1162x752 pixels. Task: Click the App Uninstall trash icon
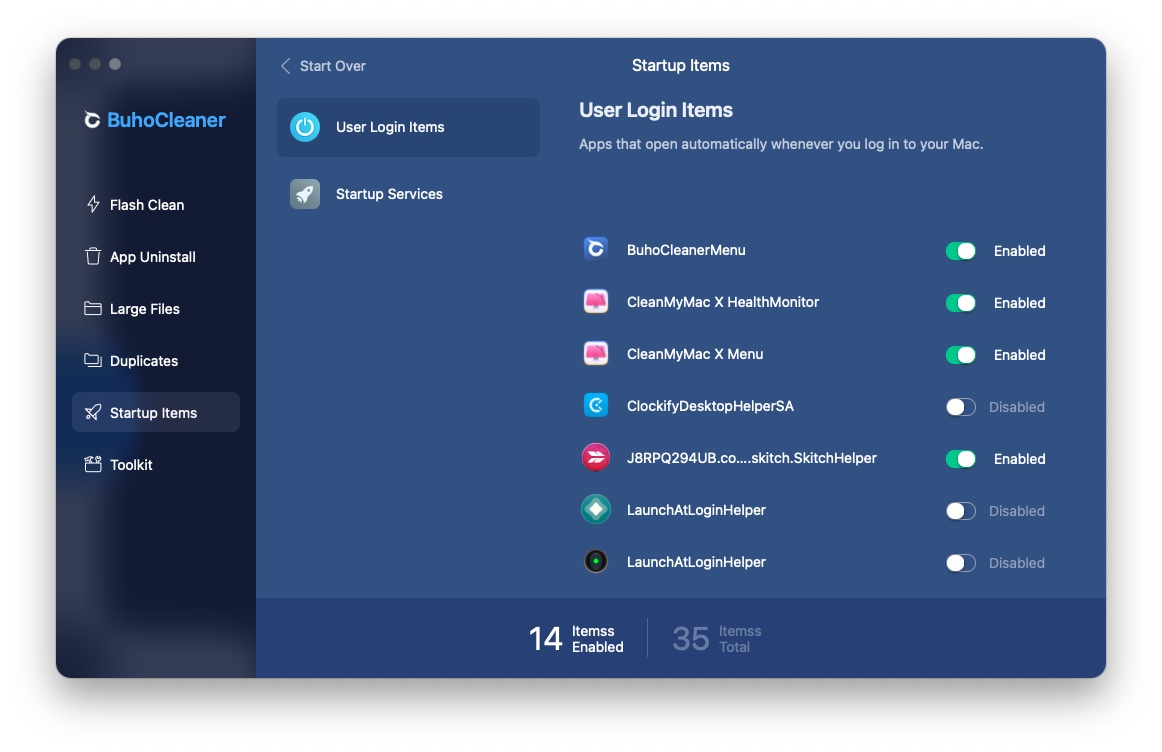[x=93, y=256]
